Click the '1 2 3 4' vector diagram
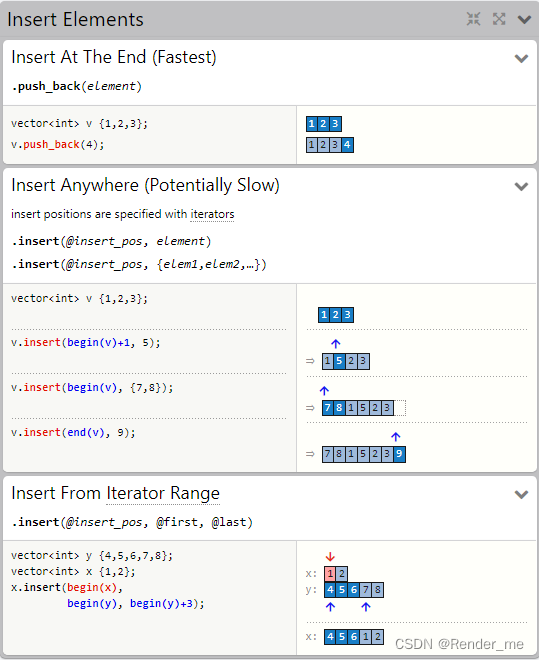Image resolution: width=539 pixels, height=660 pixels. [x=330, y=145]
